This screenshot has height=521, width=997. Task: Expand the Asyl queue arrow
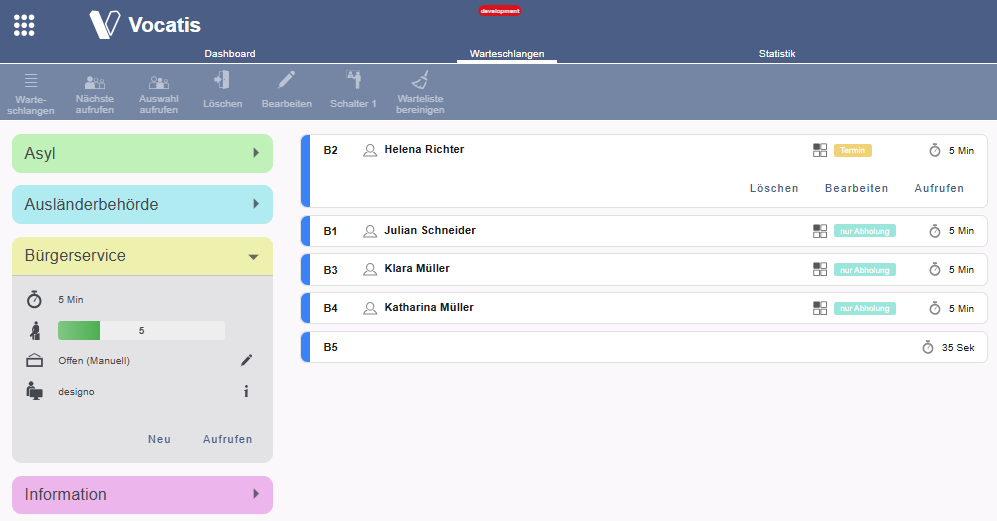tap(256, 153)
